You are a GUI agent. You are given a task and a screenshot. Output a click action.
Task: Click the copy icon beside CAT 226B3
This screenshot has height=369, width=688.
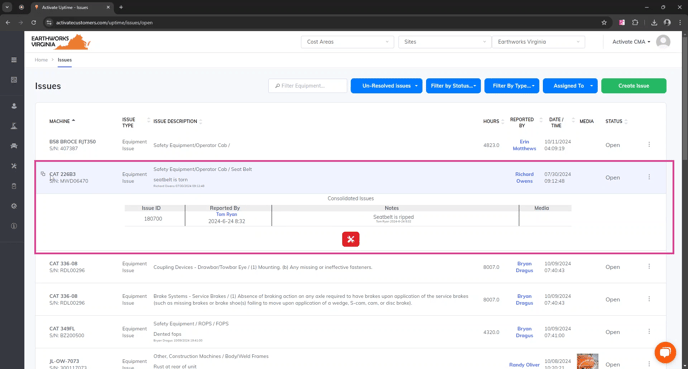[43, 174]
